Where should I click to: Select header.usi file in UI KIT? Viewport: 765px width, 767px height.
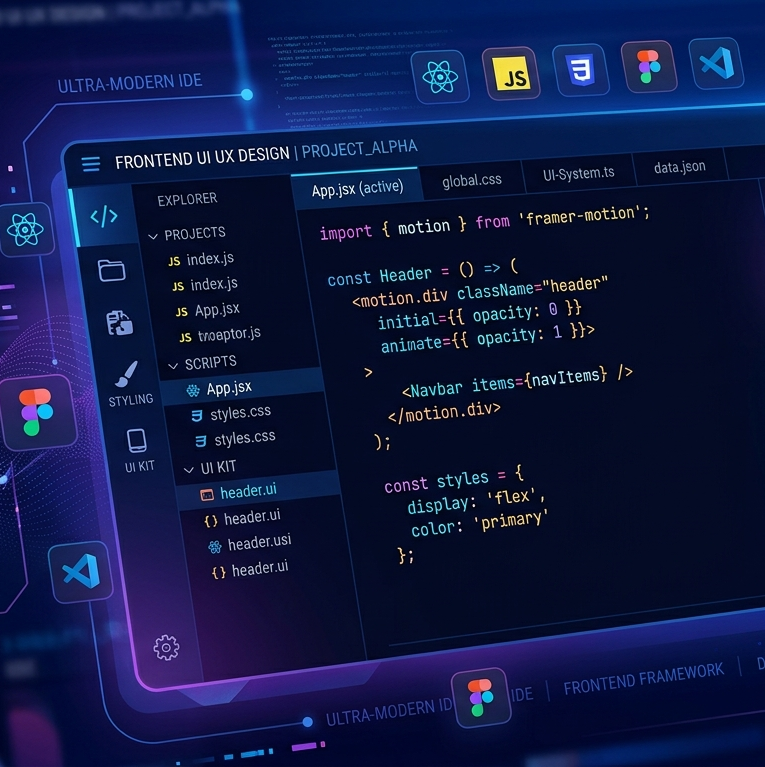[250, 543]
